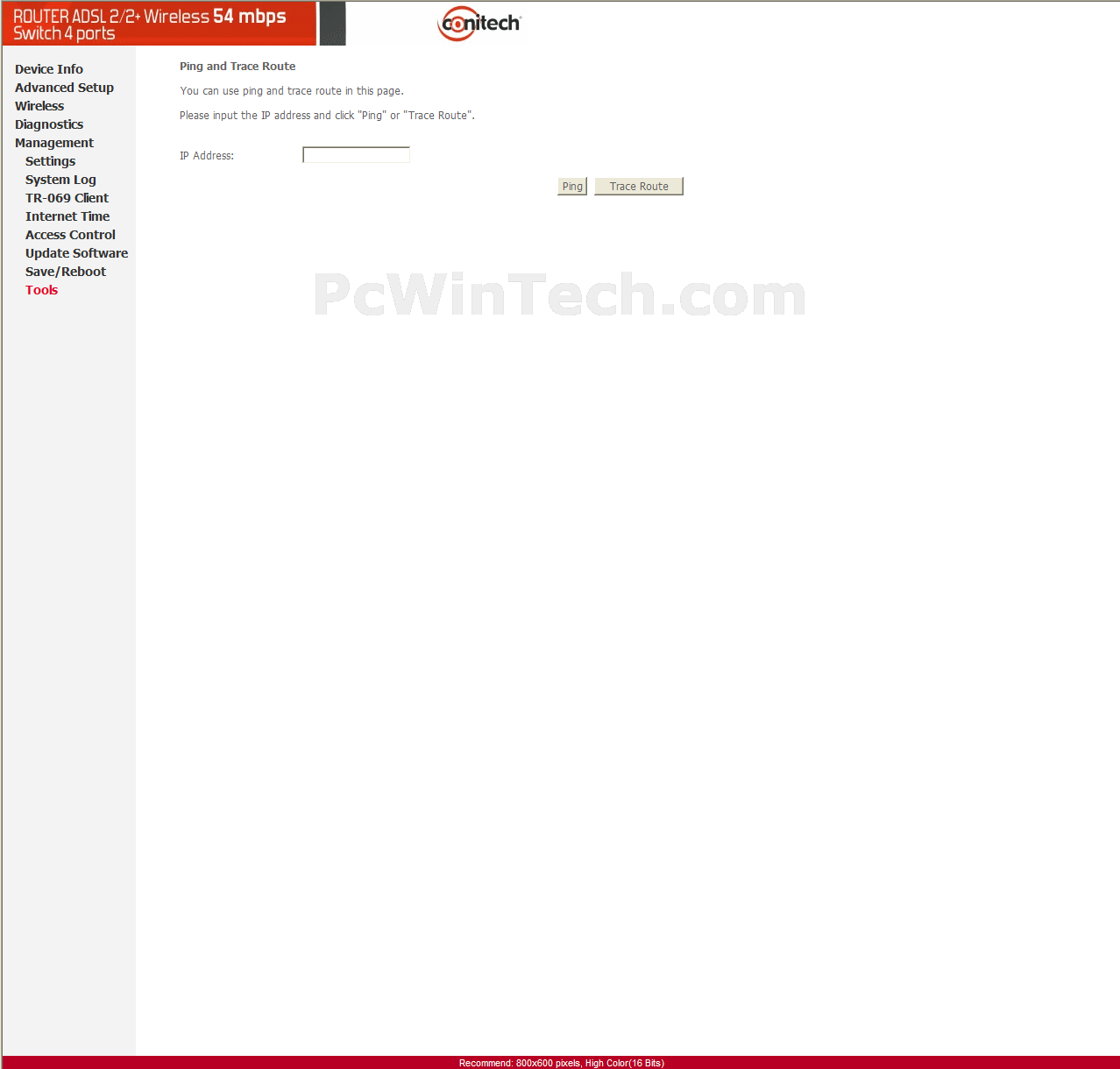The height and width of the screenshot is (1069, 1120).
Task: View the System Log page
Action: pyautogui.click(x=60, y=180)
